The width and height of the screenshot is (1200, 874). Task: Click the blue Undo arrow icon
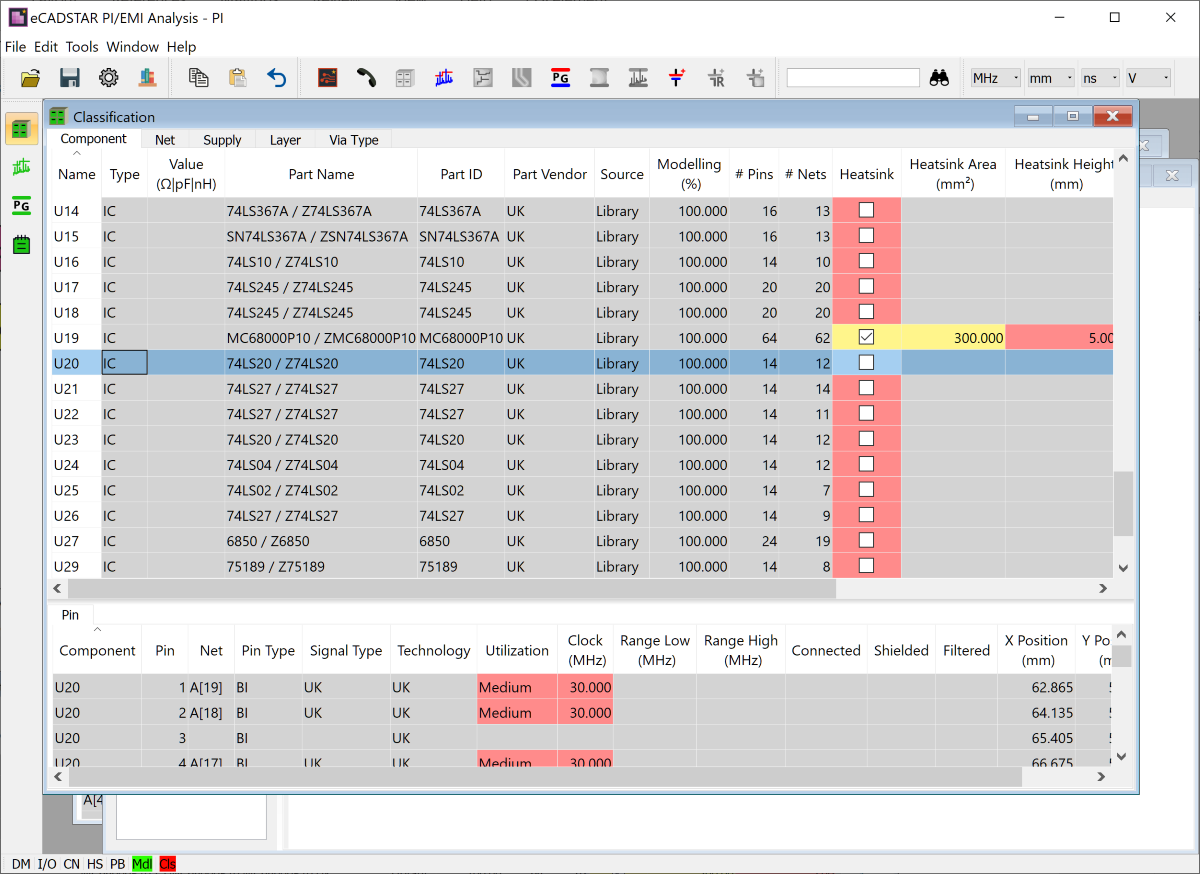[x=277, y=78]
